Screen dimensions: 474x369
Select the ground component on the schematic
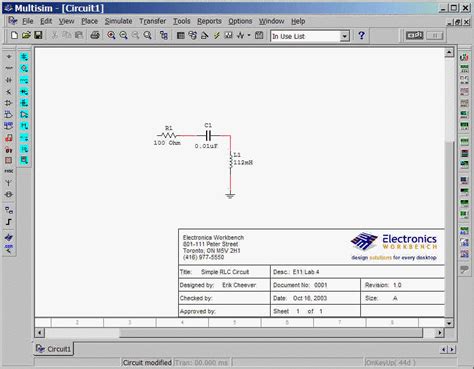tap(230, 195)
